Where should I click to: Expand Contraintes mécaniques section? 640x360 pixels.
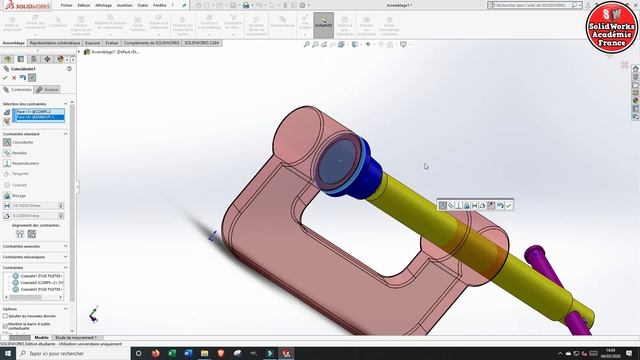pos(66,257)
